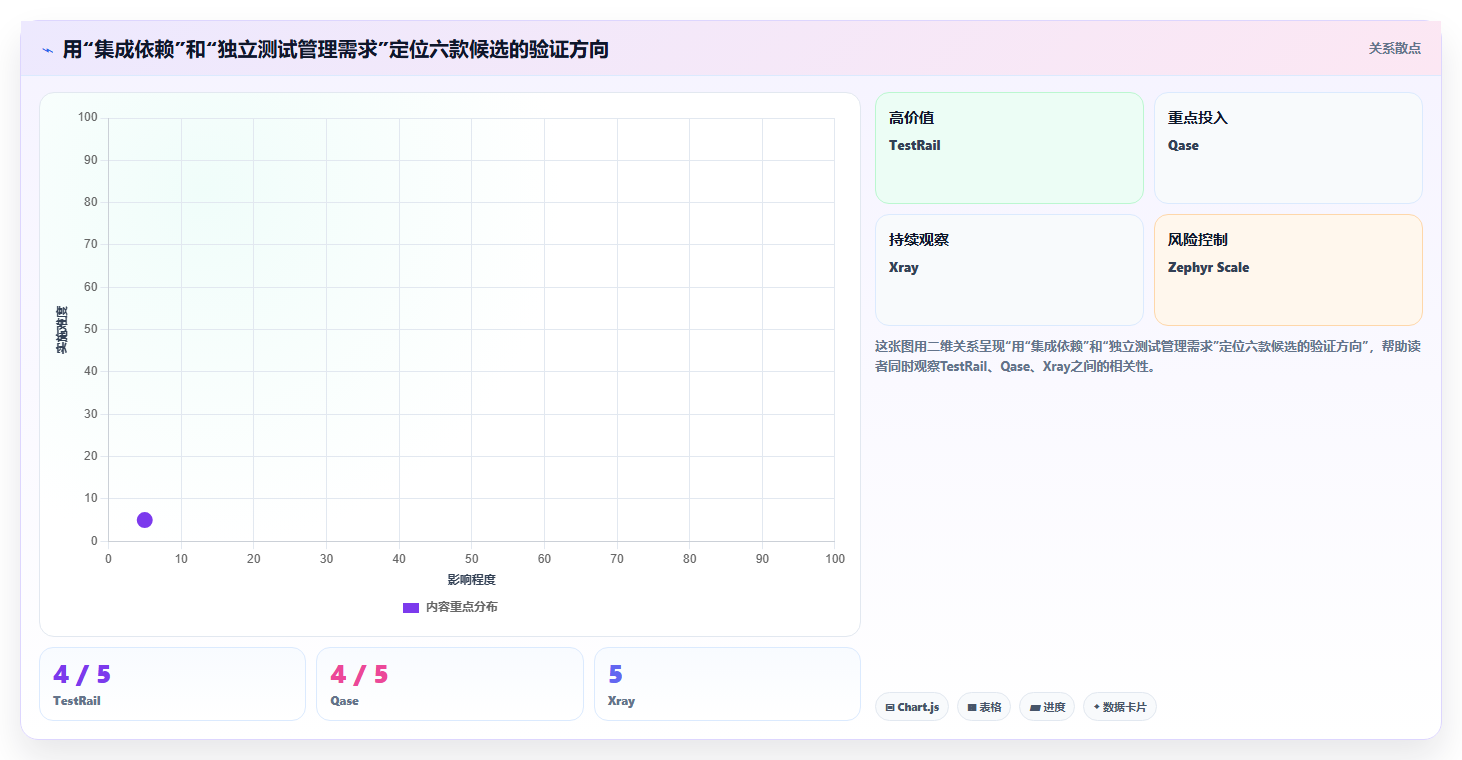Screen dimensions: 1462x760
Task: Click the chart title heading text
Action: (x=336, y=49)
